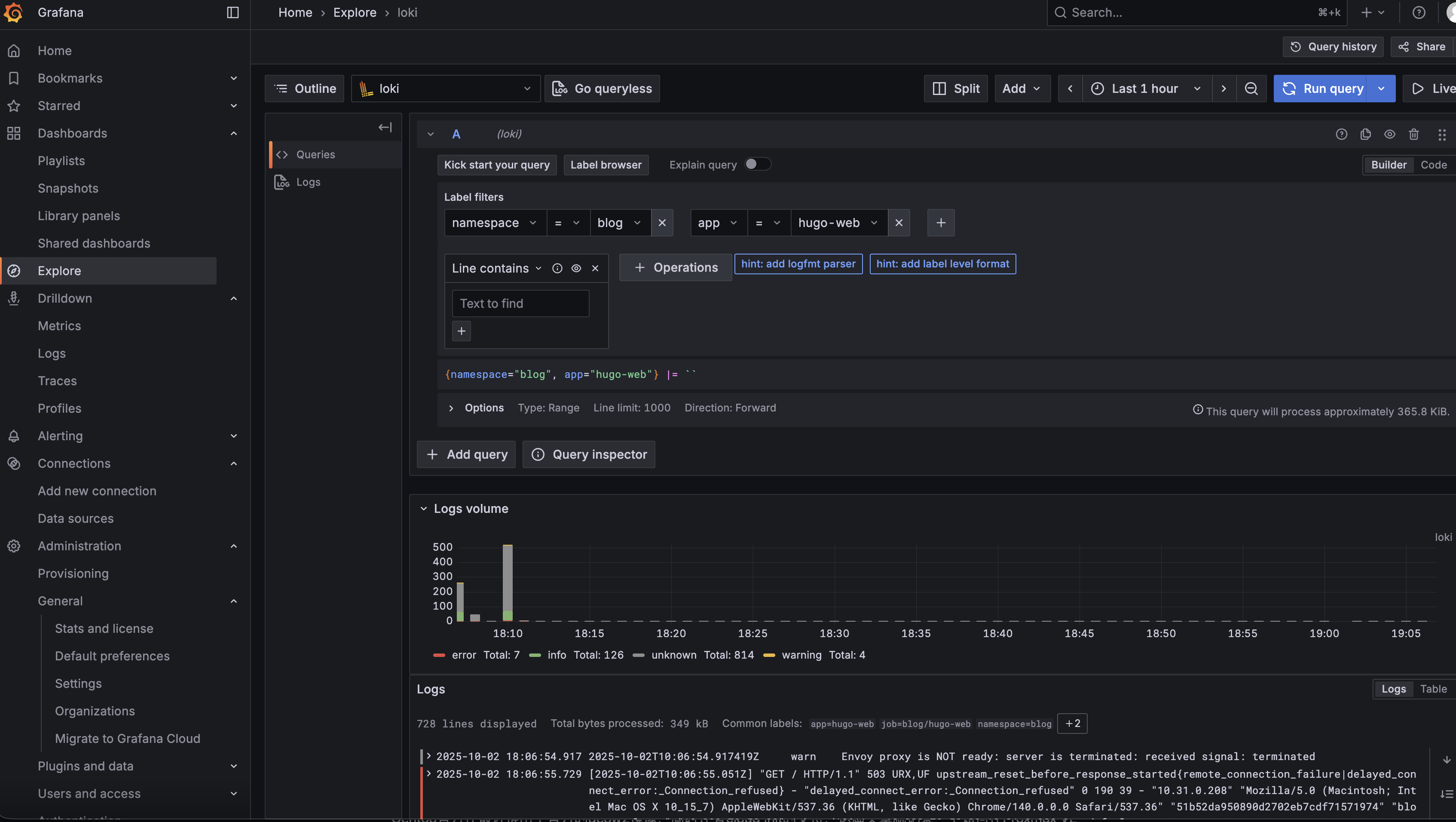Open the query A info icon
This screenshot has width=1456, height=822.
point(1341,134)
